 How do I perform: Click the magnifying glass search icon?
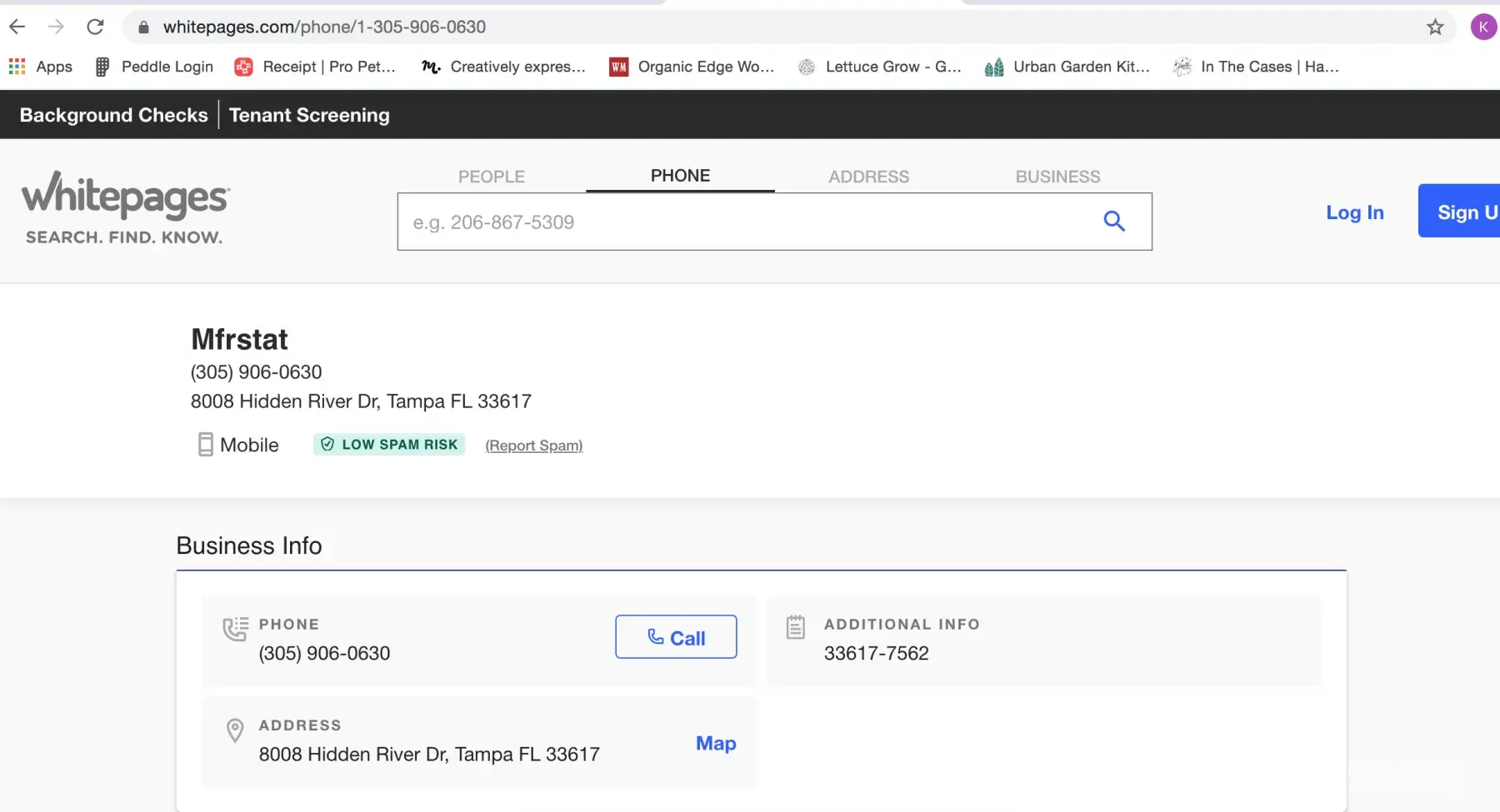[1114, 222]
